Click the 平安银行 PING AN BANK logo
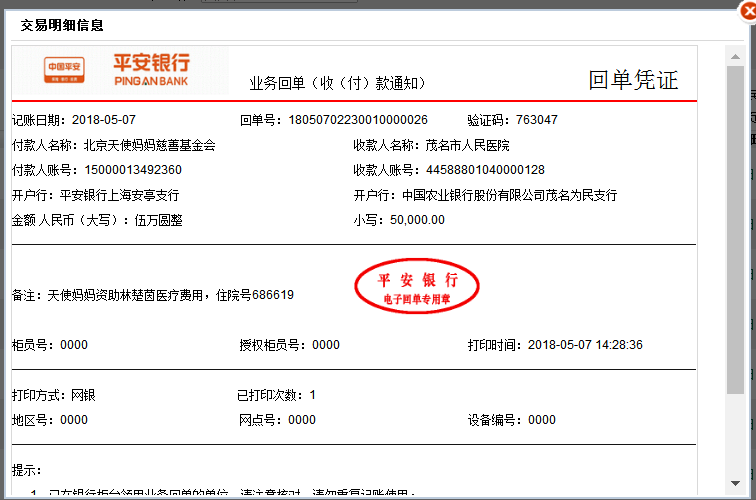This screenshot has width=756, height=500. (x=151, y=70)
